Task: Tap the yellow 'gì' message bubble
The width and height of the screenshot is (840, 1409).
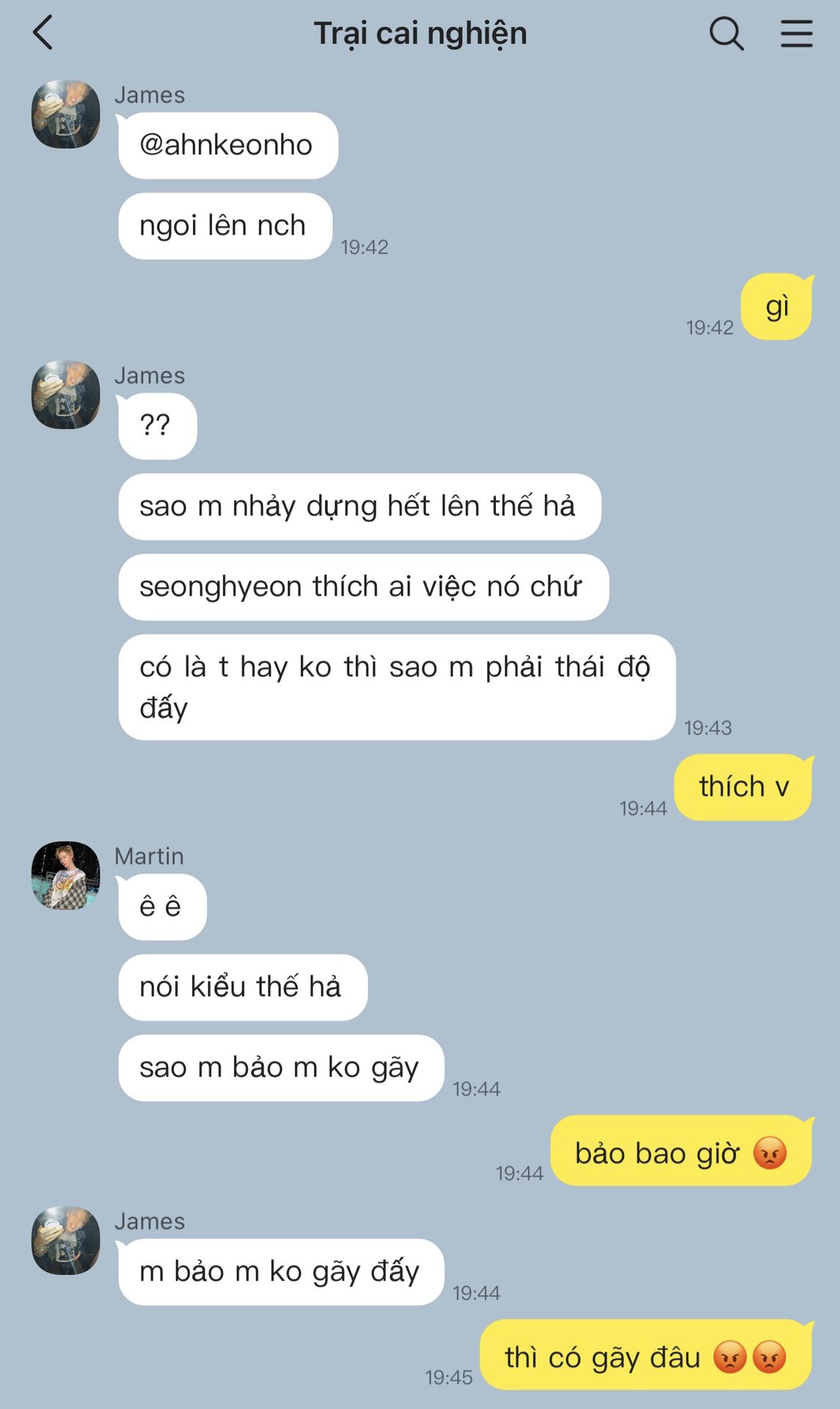Action: tap(777, 307)
